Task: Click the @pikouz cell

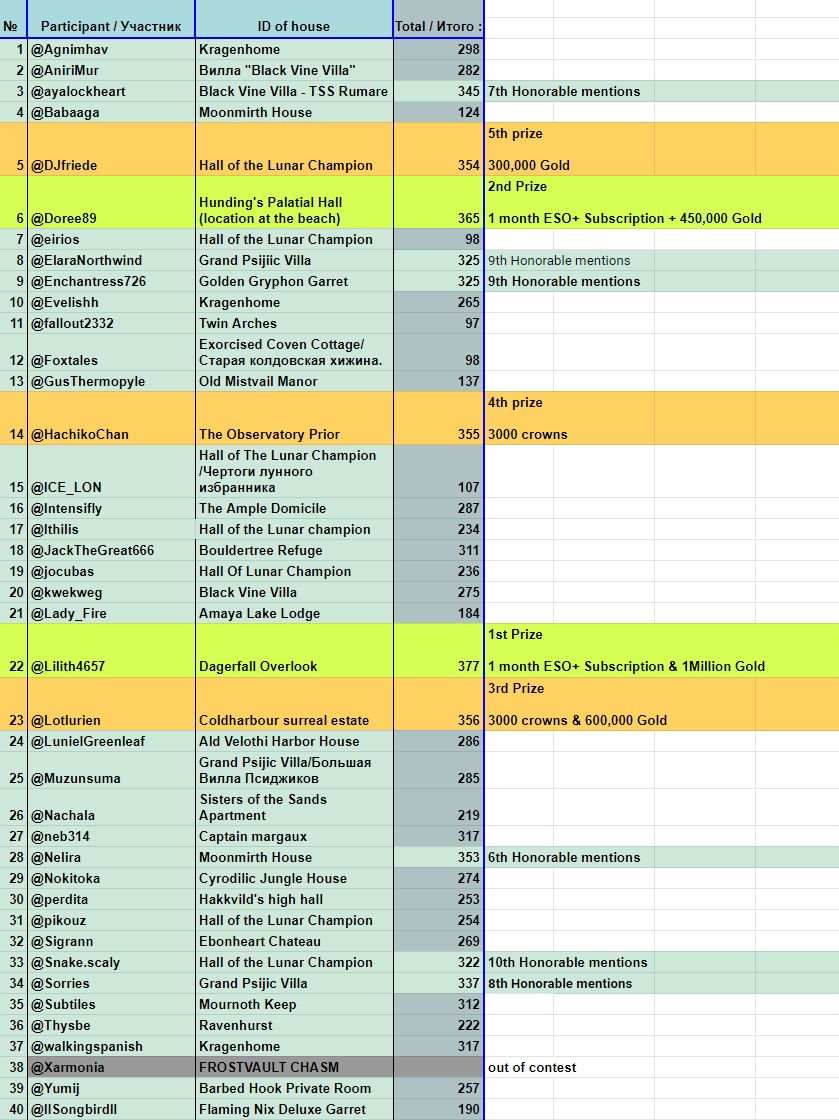Action: [111, 920]
